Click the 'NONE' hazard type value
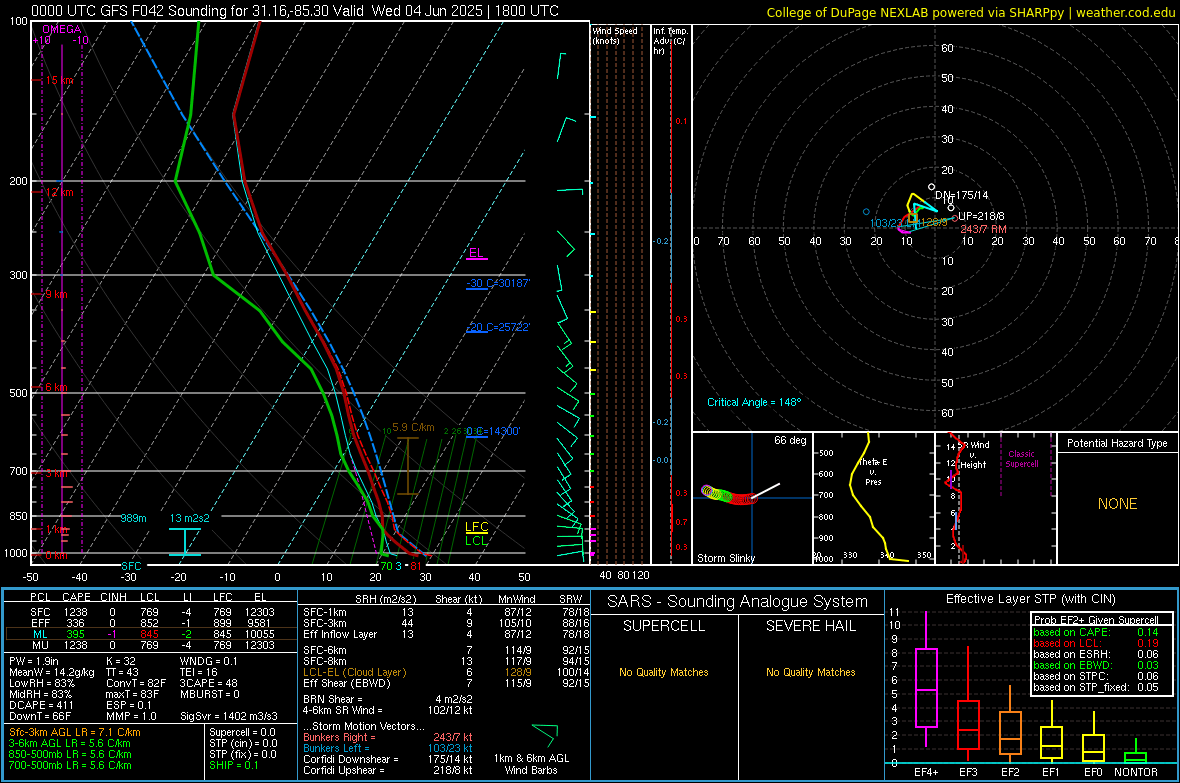Image resolution: width=1180 pixels, height=783 pixels. pyautogui.click(x=1117, y=504)
